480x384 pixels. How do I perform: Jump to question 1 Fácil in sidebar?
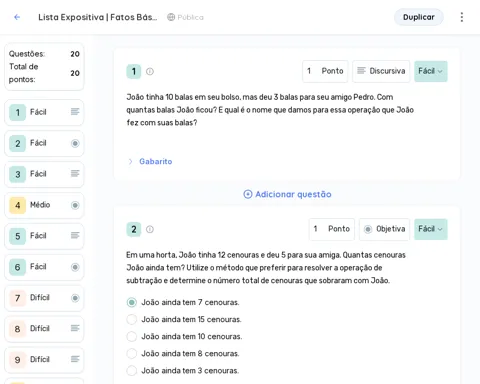[44, 112]
